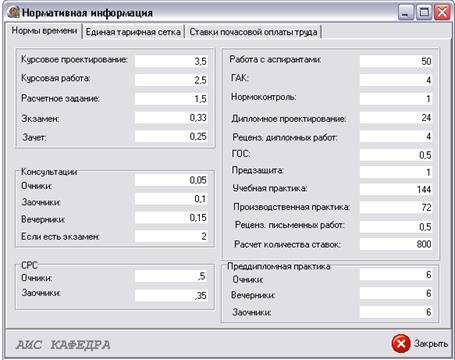Focus the Учебная практика field

[396, 189]
